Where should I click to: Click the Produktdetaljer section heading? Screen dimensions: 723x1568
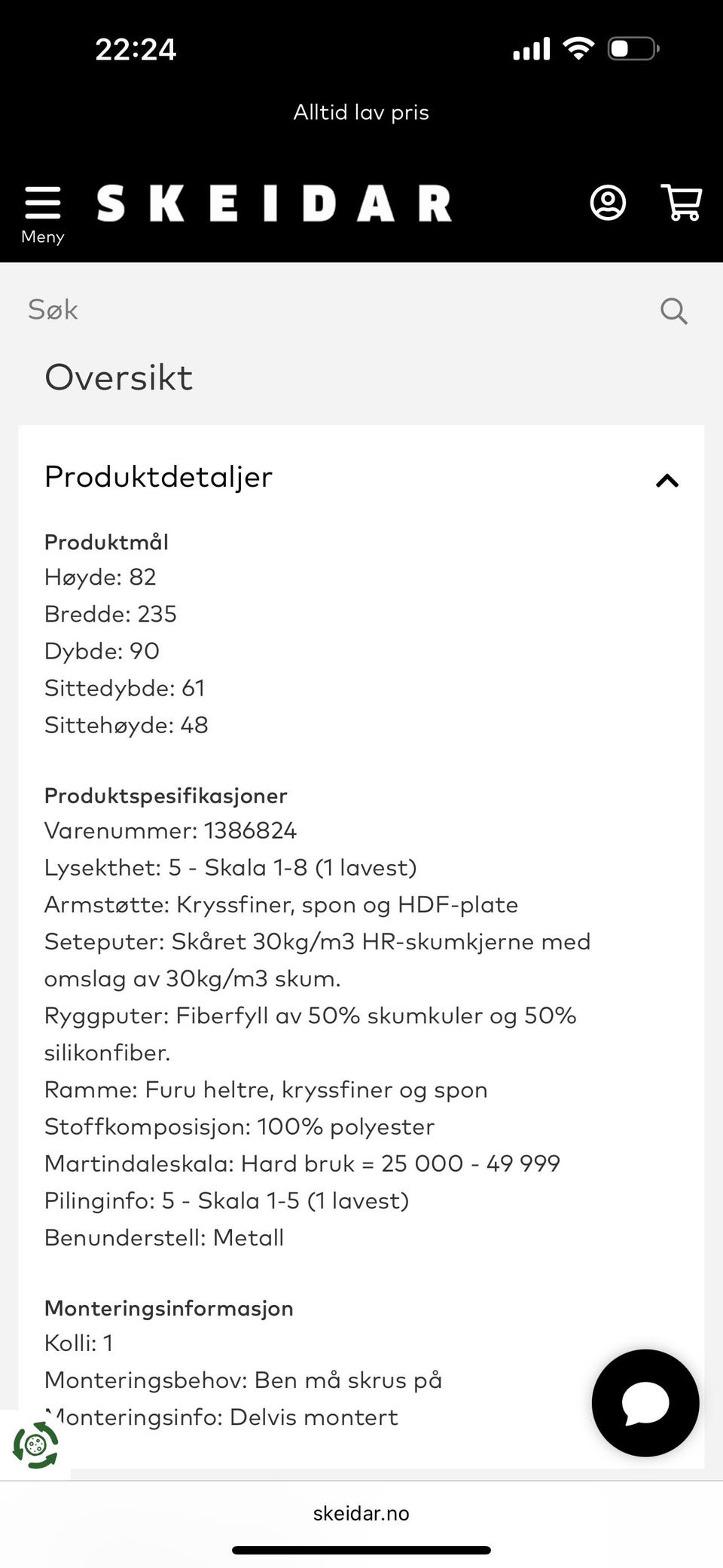pyautogui.click(x=158, y=477)
